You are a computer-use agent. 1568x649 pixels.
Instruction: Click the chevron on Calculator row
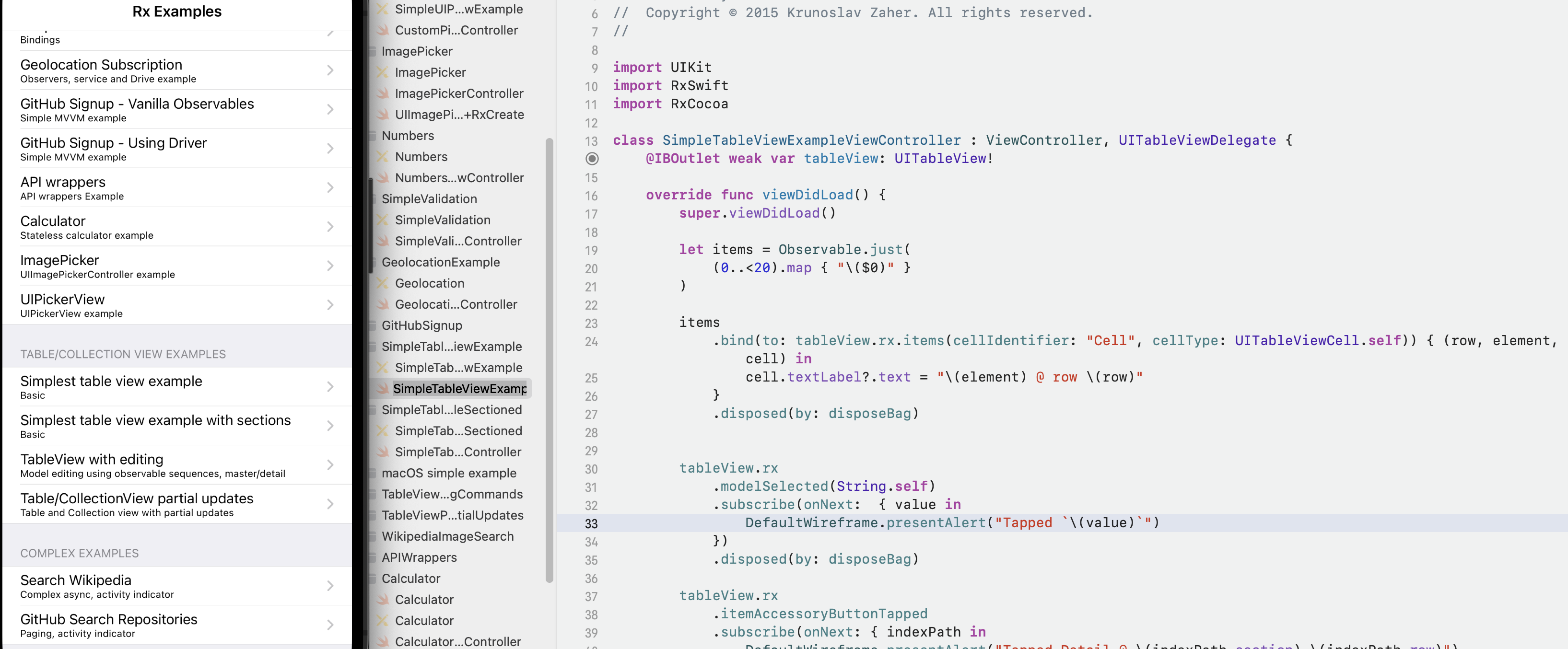[x=330, y=227]
